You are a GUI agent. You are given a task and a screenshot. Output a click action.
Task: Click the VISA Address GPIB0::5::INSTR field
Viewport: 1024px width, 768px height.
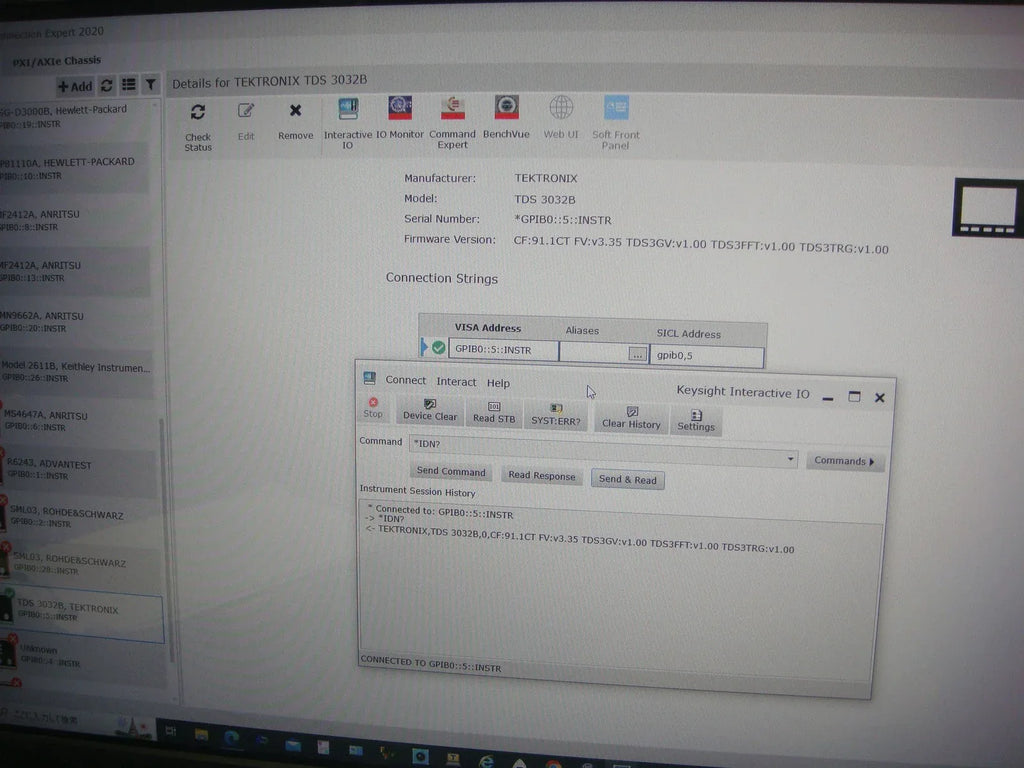pyautogui.click(x=503, y=350)
